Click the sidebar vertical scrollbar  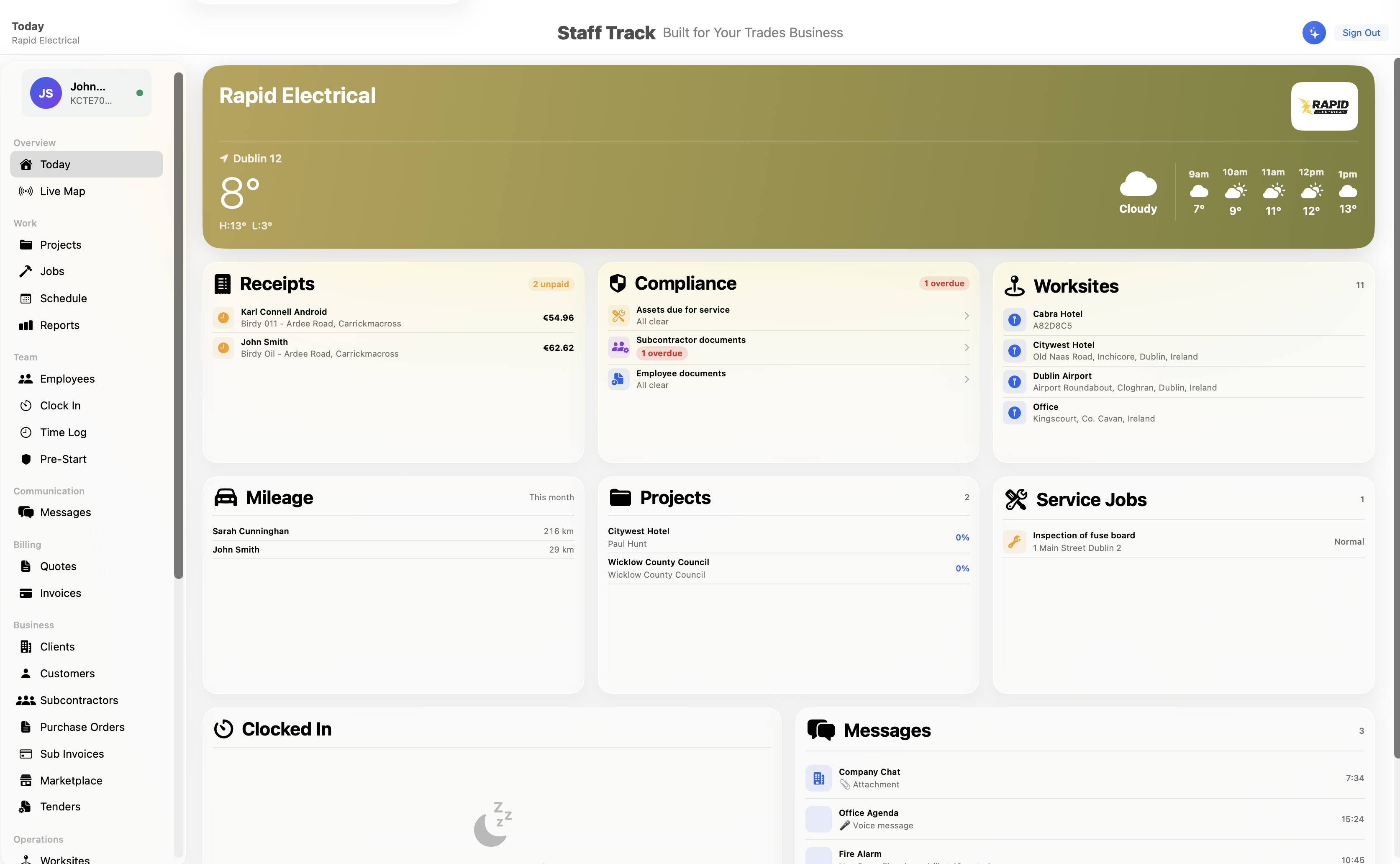click(x=179, y=326)
